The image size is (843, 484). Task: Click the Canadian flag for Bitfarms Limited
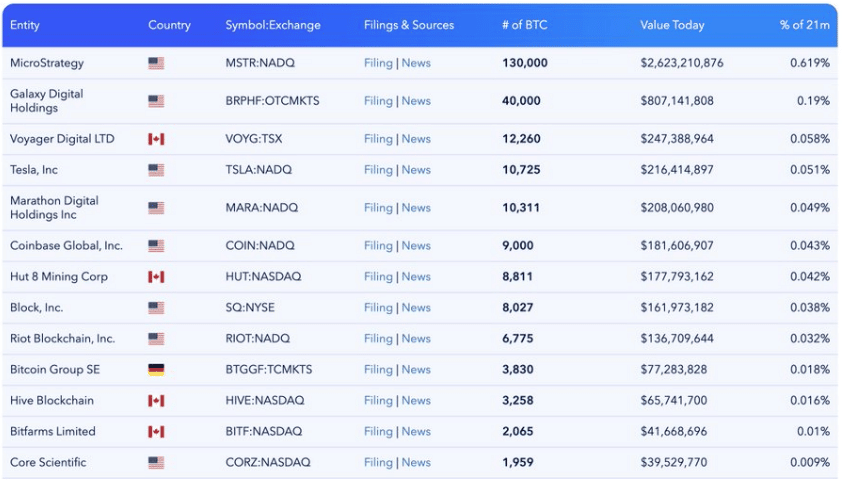click(x=156, y=432)
